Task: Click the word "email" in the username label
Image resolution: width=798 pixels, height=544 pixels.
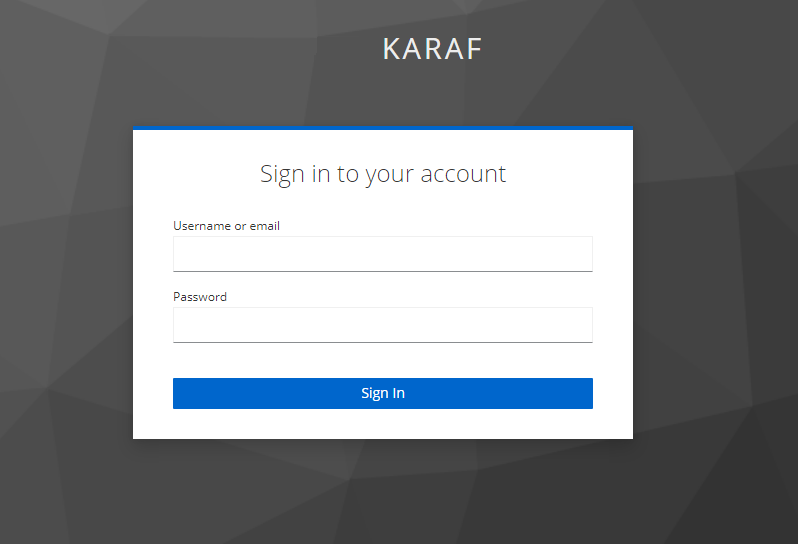Action: tap(264, 226)
